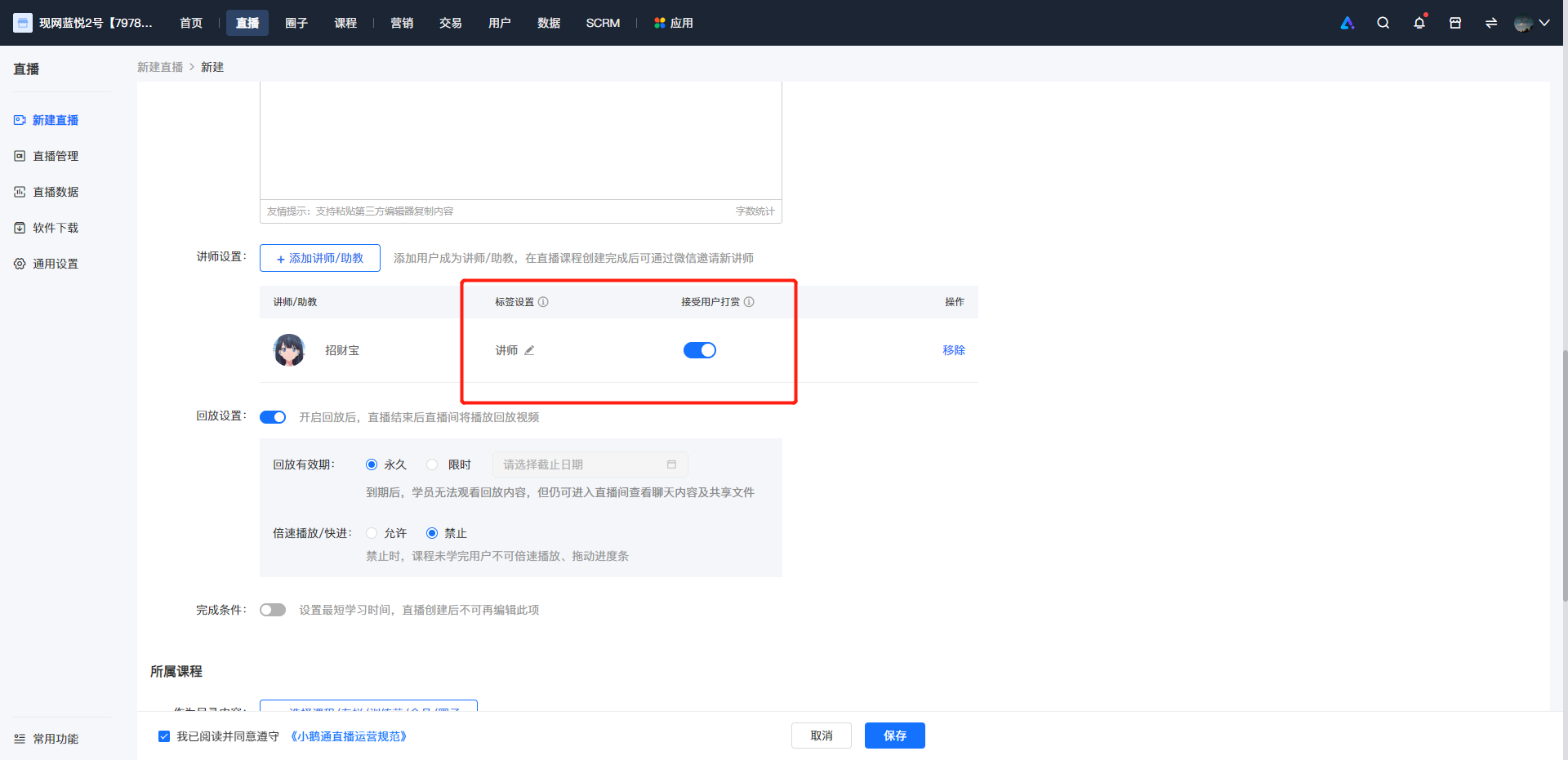
Task: Click 新建直播 breadcrumb link
Action: 160,67
